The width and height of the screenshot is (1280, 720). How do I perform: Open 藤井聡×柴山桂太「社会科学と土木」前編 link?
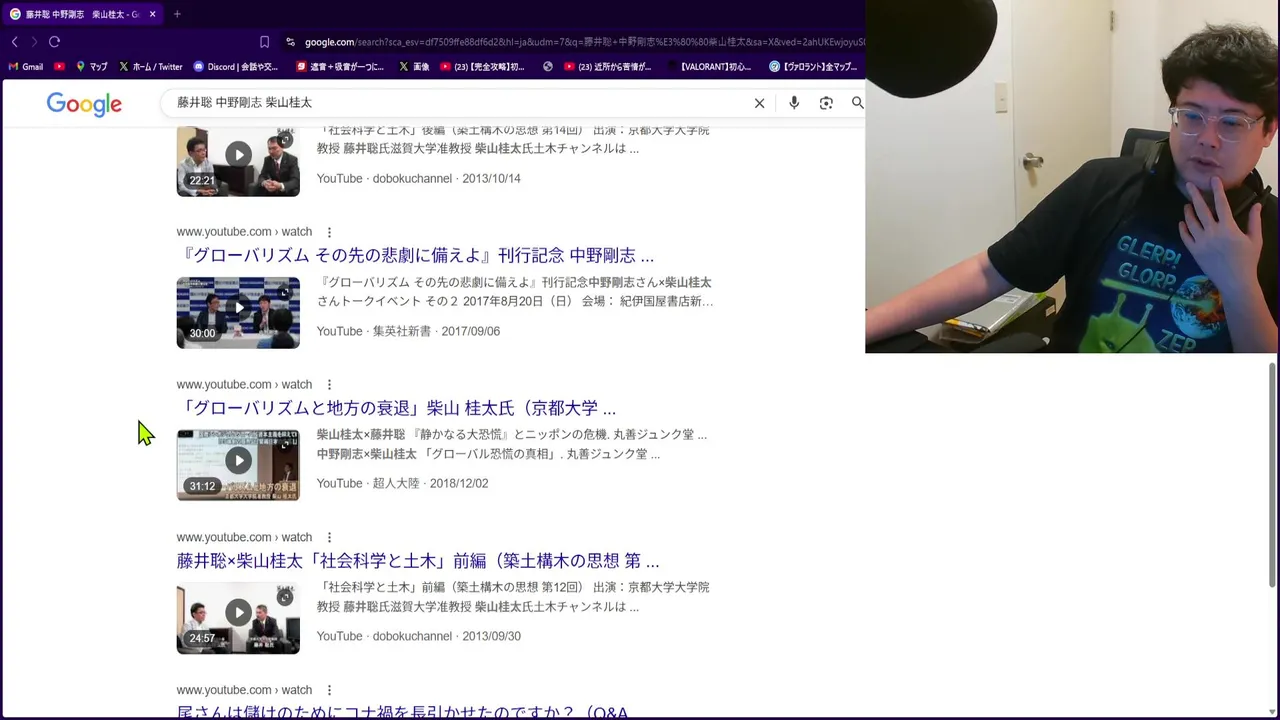click(418, 561)
